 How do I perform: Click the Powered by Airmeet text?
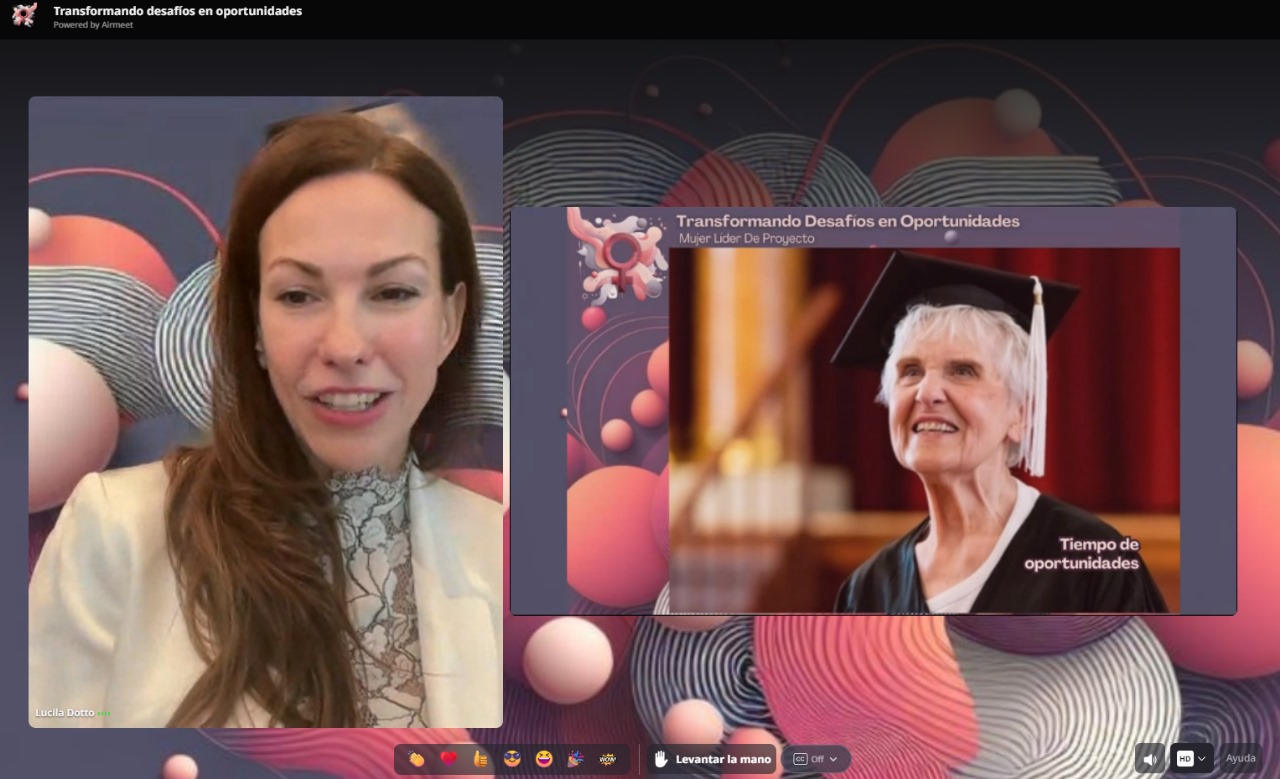[x=93, y=25]
